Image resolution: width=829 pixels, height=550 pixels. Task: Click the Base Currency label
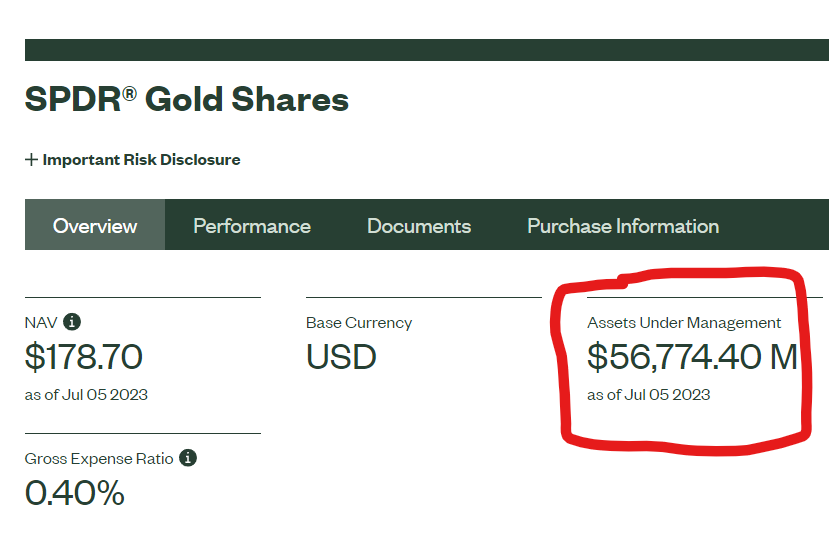(359, 323)
